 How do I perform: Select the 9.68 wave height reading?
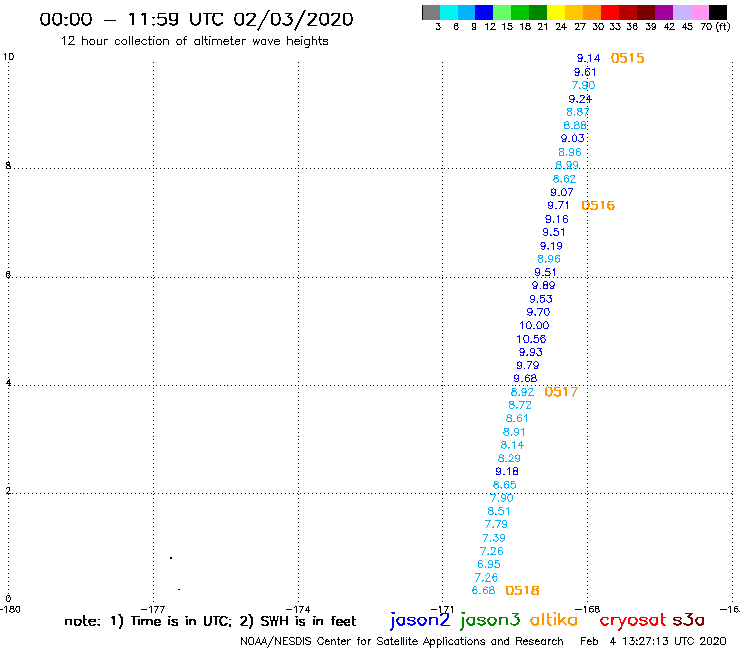tap(525, 379)
